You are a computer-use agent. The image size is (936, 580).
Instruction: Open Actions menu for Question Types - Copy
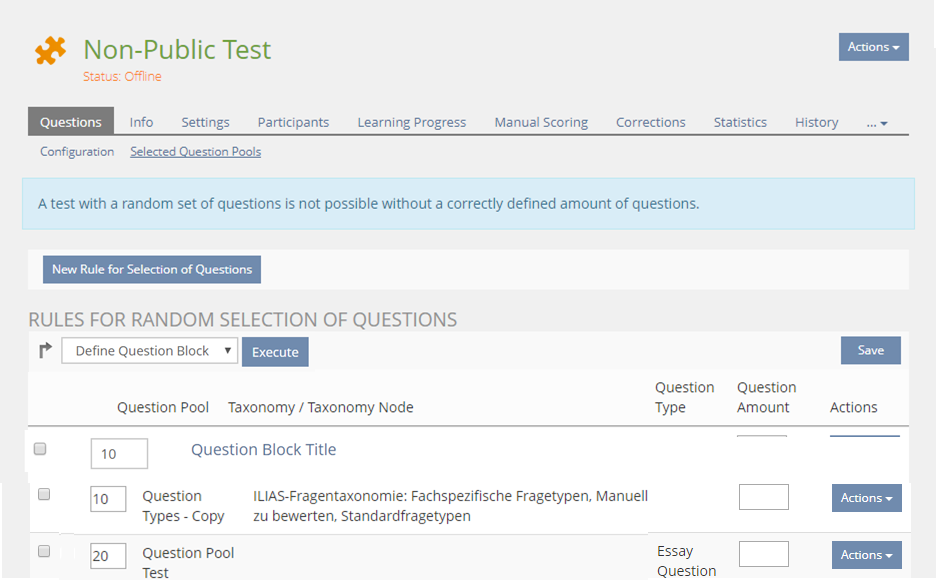click(866, 498)
